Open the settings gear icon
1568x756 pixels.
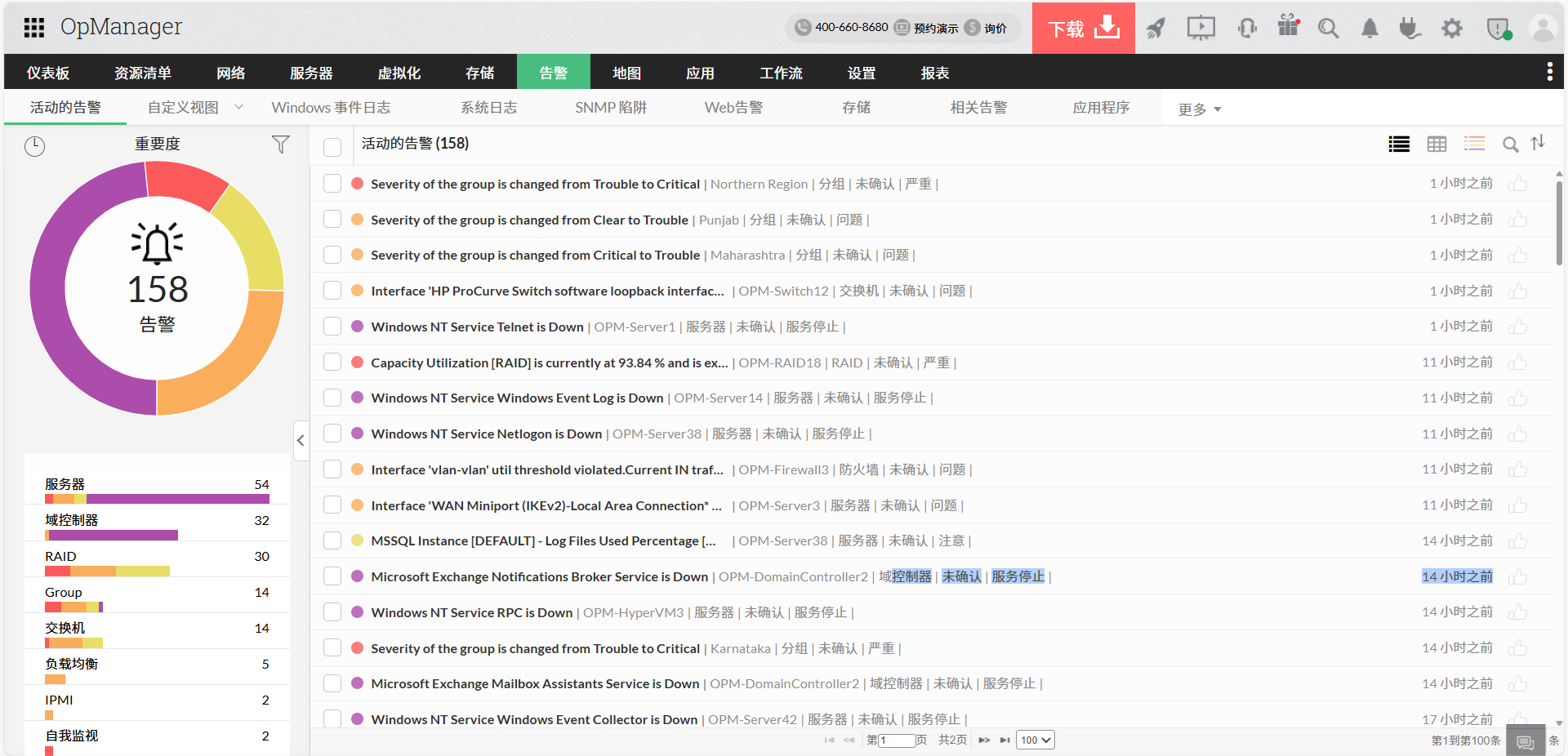pos(1451,29)
